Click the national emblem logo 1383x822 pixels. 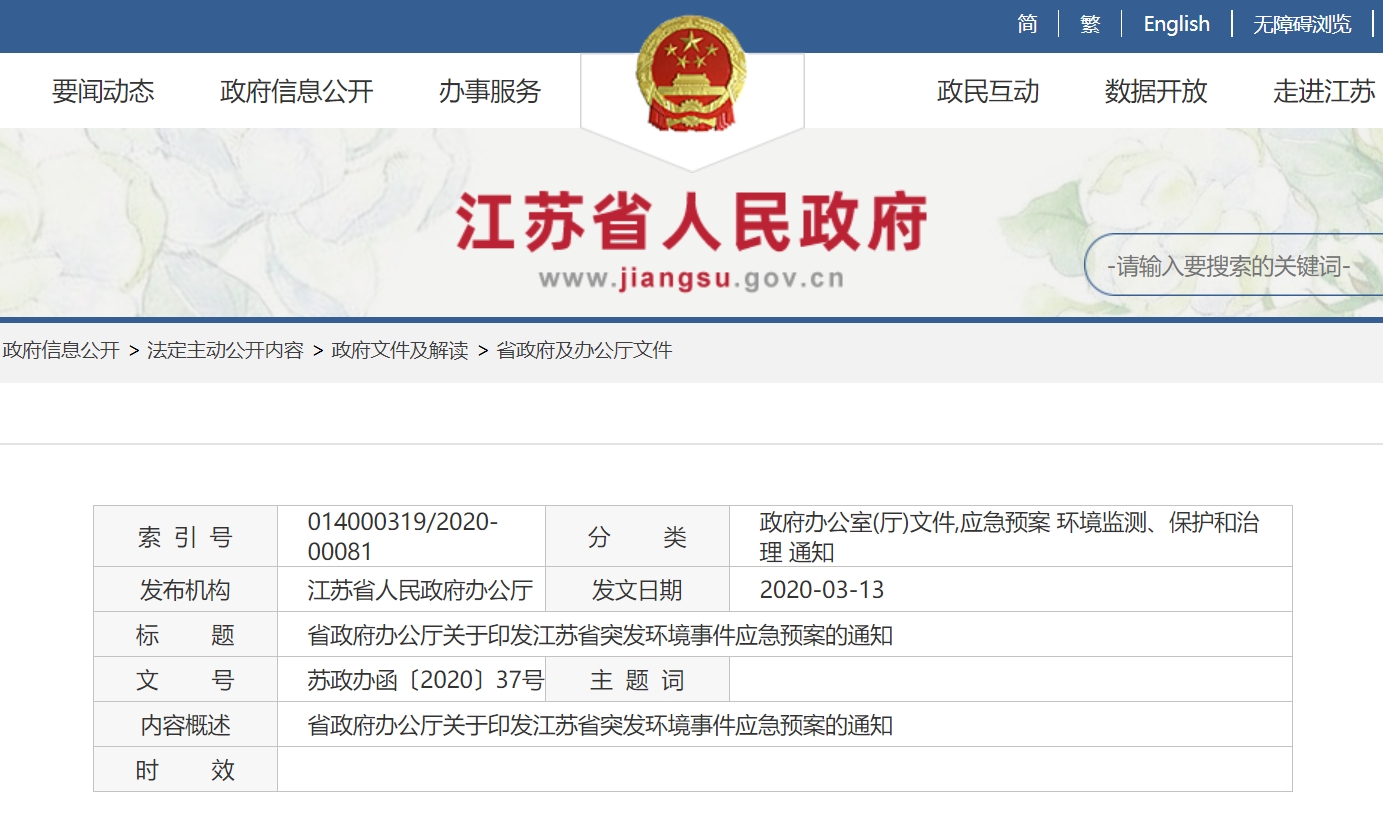point(692,71)
